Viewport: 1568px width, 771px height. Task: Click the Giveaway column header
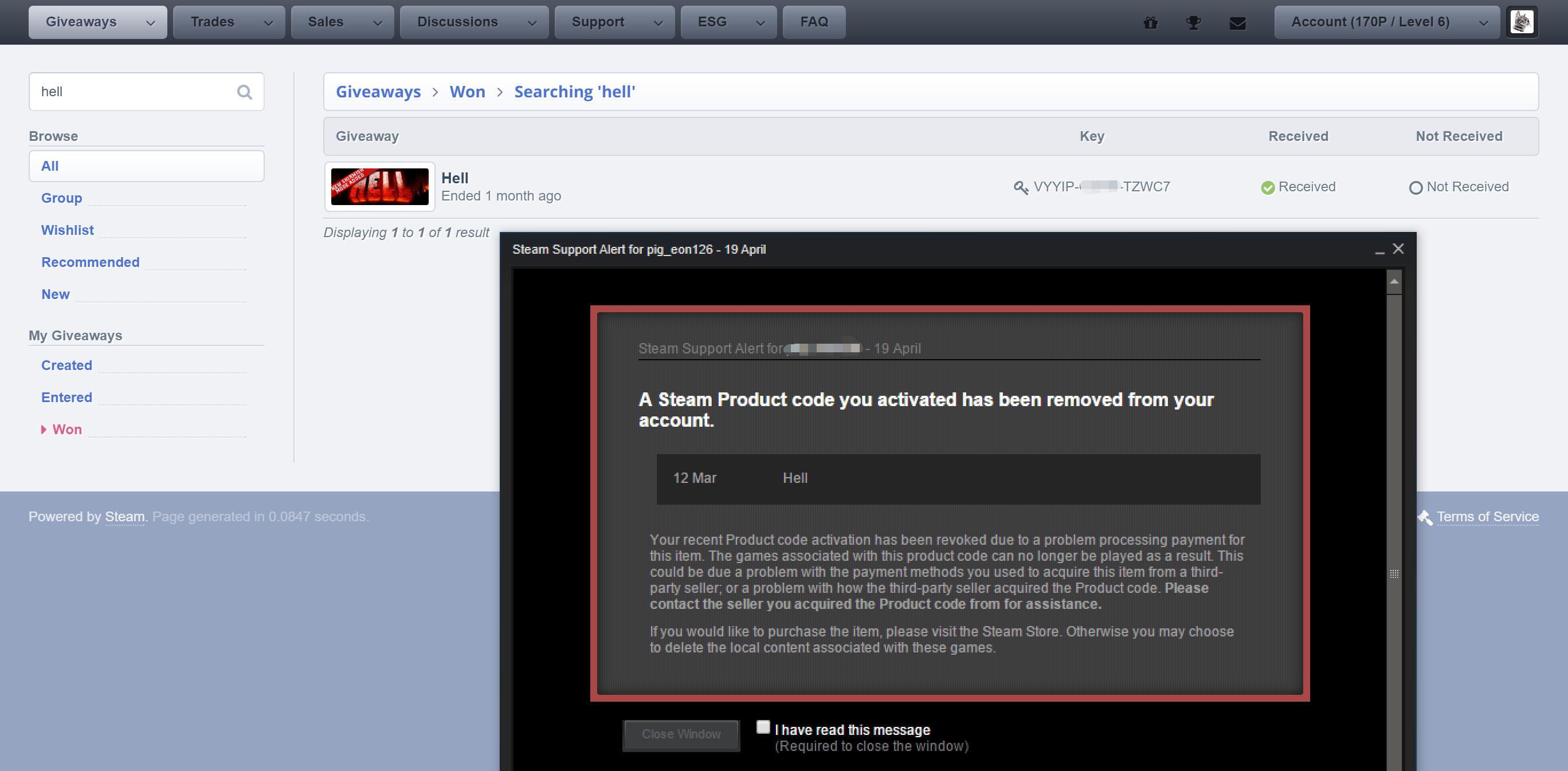click(x=367, y=137)
